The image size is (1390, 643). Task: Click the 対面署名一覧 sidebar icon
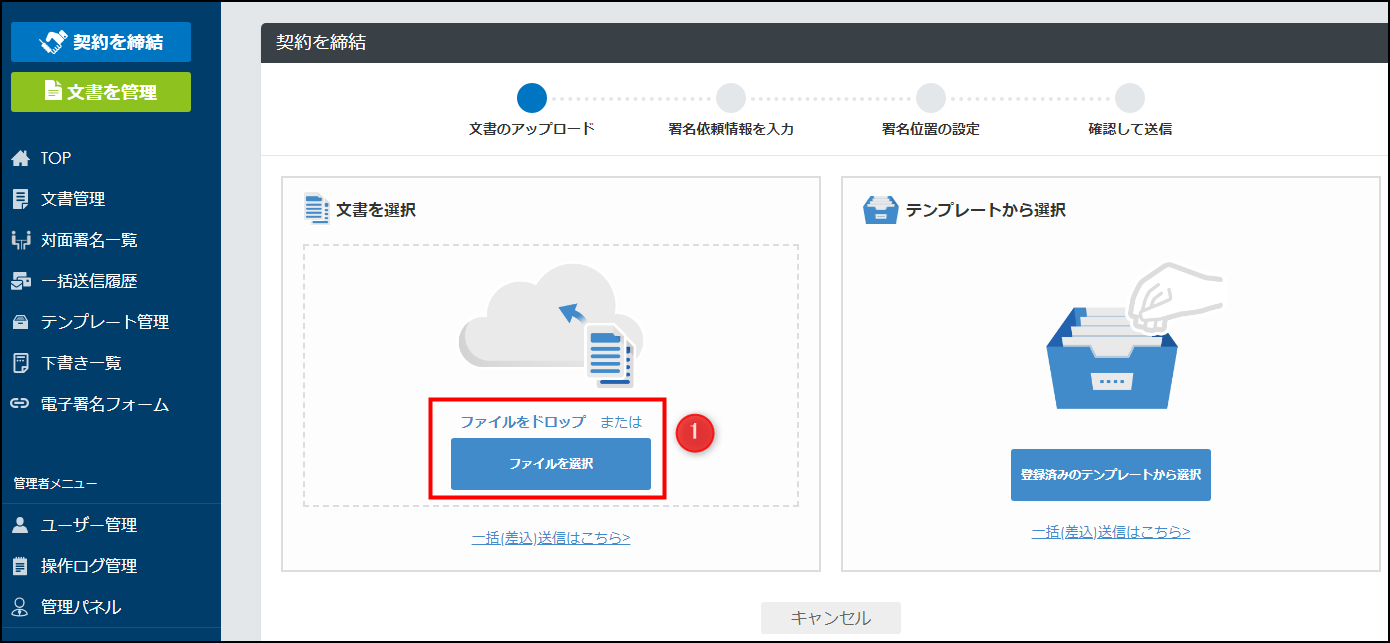click(20, 240)
